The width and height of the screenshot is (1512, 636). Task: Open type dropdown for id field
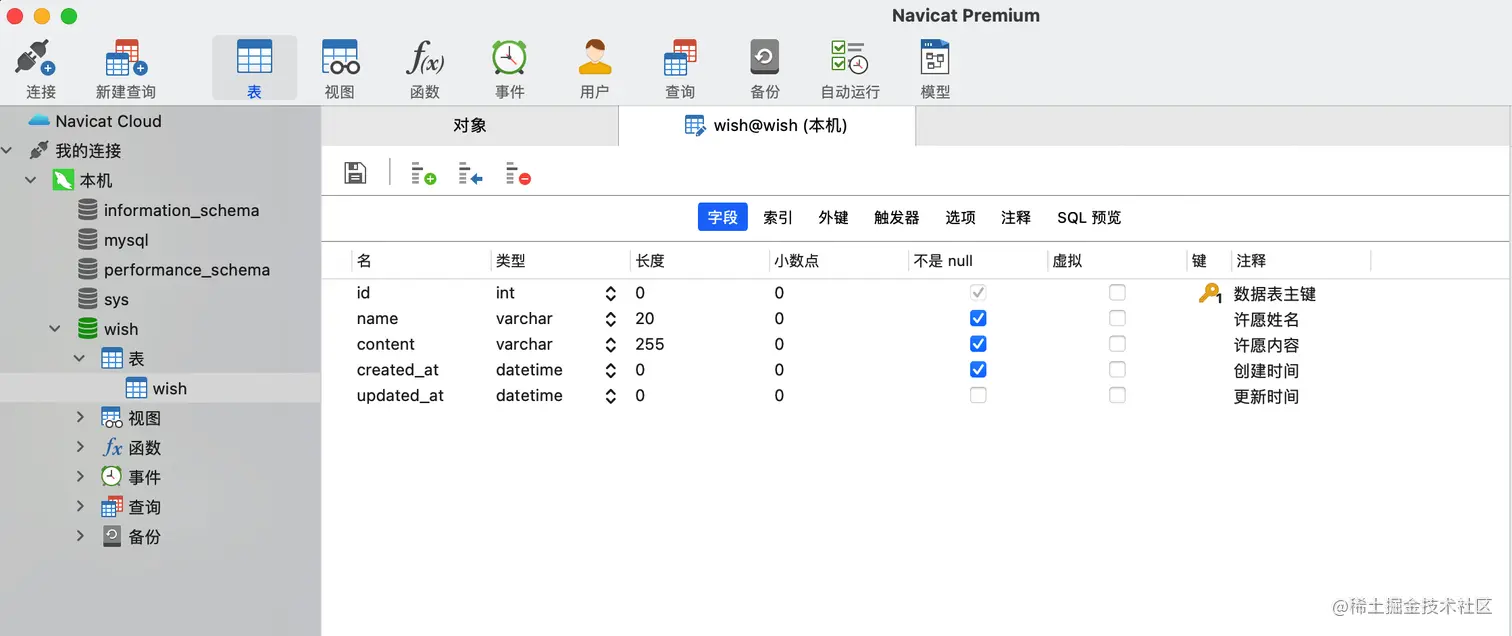coord(610,293)
